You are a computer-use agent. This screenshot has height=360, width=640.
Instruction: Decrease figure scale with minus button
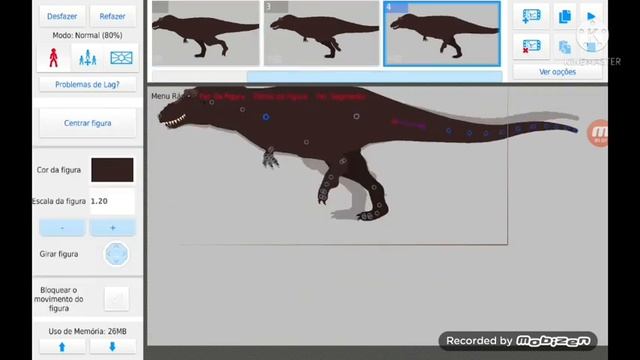62,228
